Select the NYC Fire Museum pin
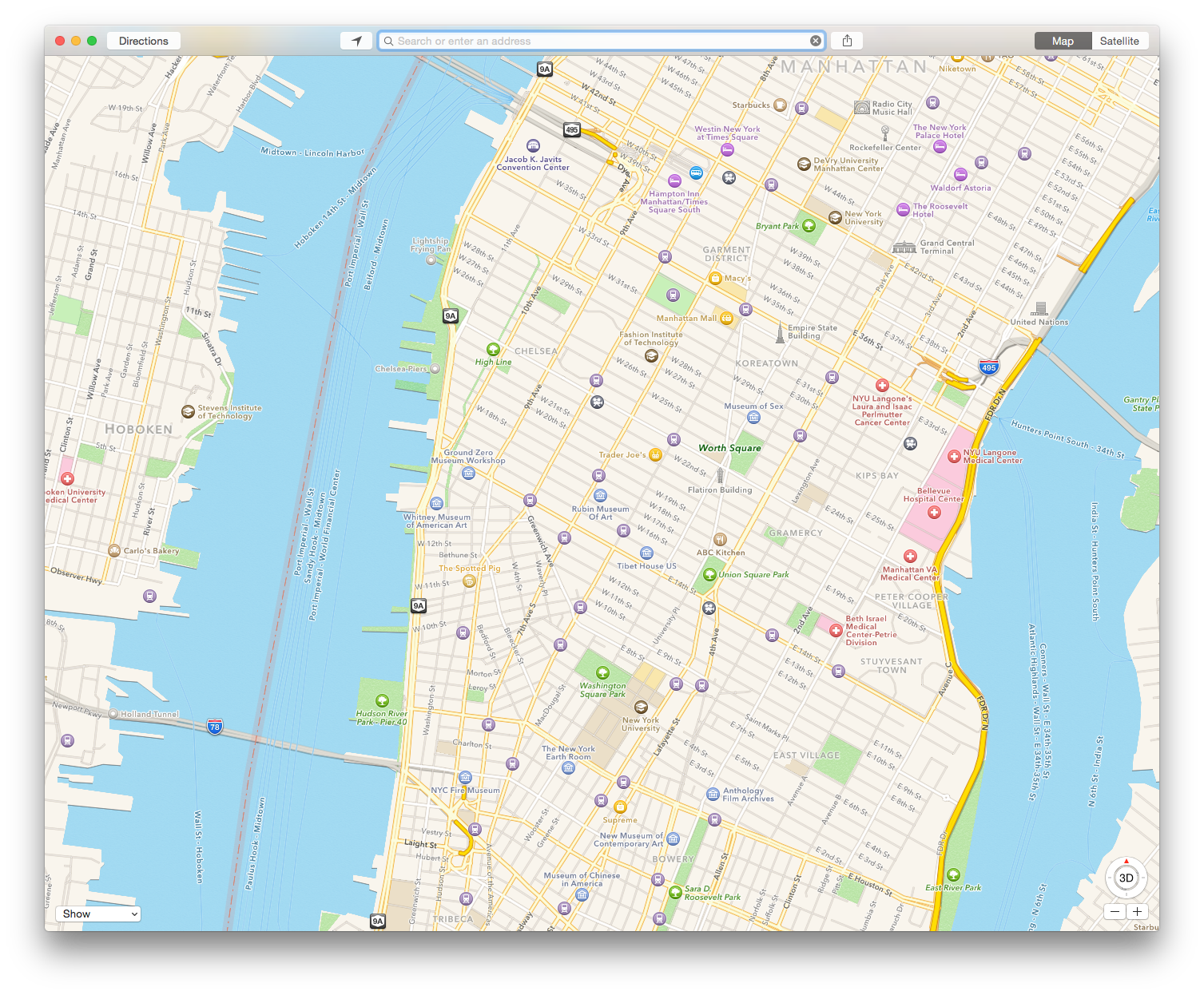This screenshot has width=1204, height=995. pos(465,778)
